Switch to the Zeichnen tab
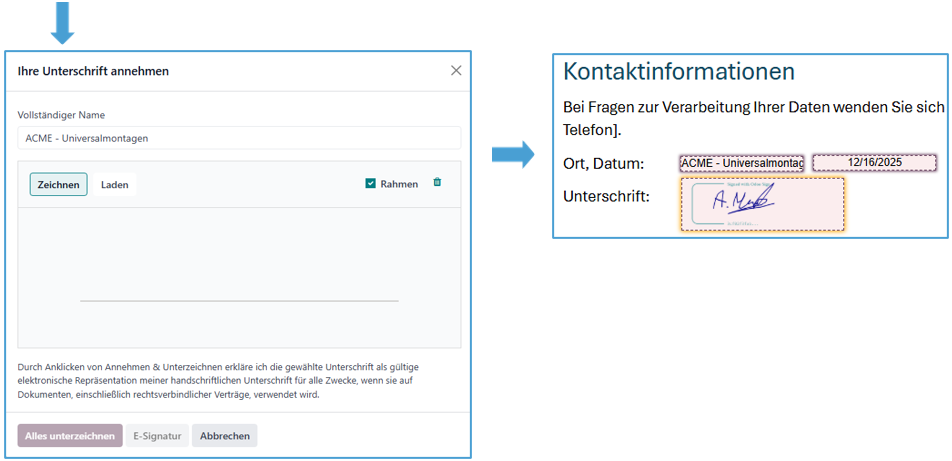952x461 pixels. pyautogui.click(x=58, y=185)
